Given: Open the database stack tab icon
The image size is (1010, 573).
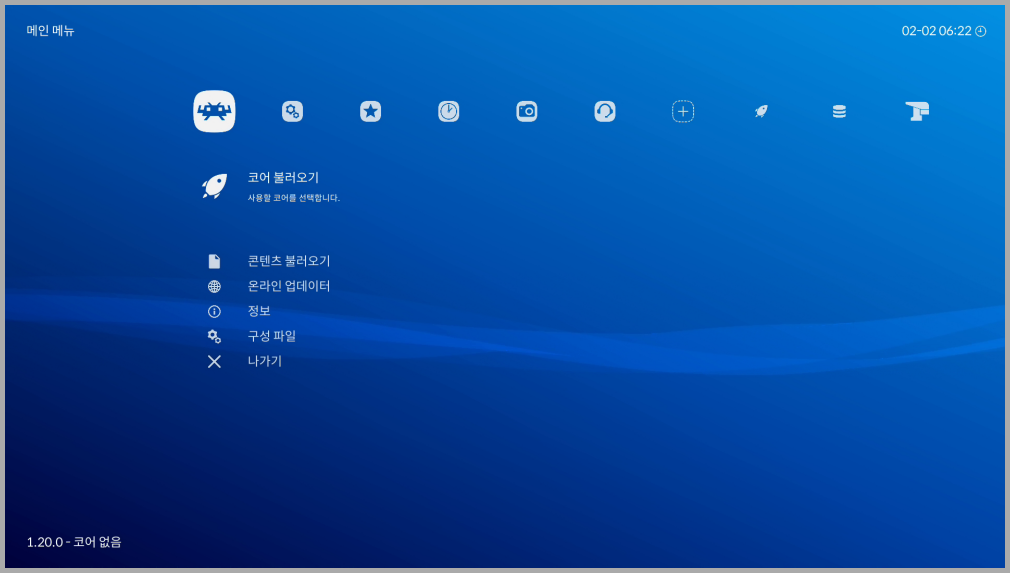Looking at the screenshot, I should 839,111.
